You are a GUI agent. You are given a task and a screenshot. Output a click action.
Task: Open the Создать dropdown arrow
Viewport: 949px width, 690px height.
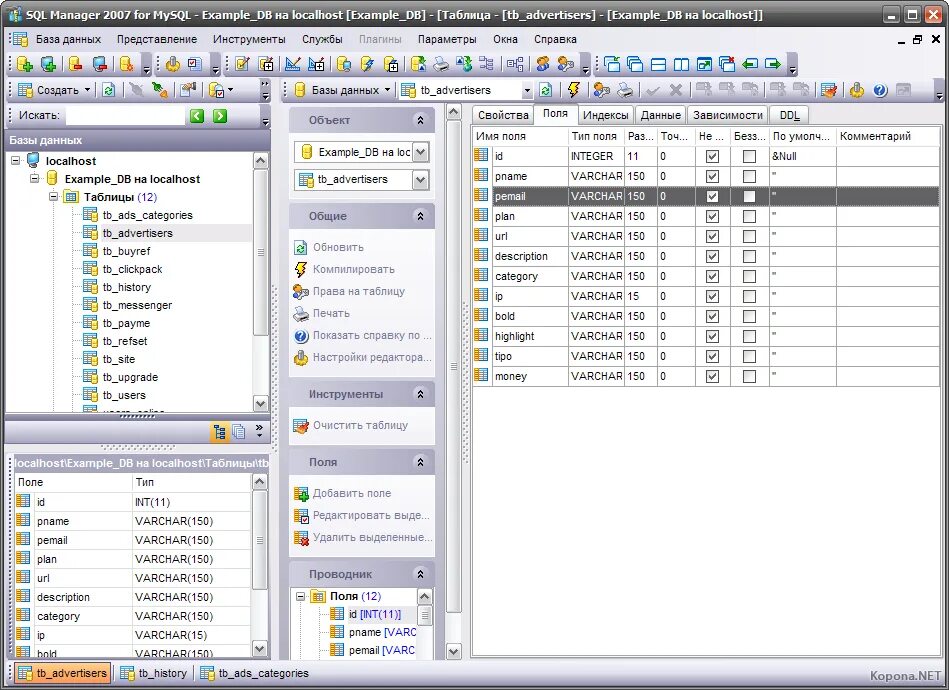pos(87,90)
